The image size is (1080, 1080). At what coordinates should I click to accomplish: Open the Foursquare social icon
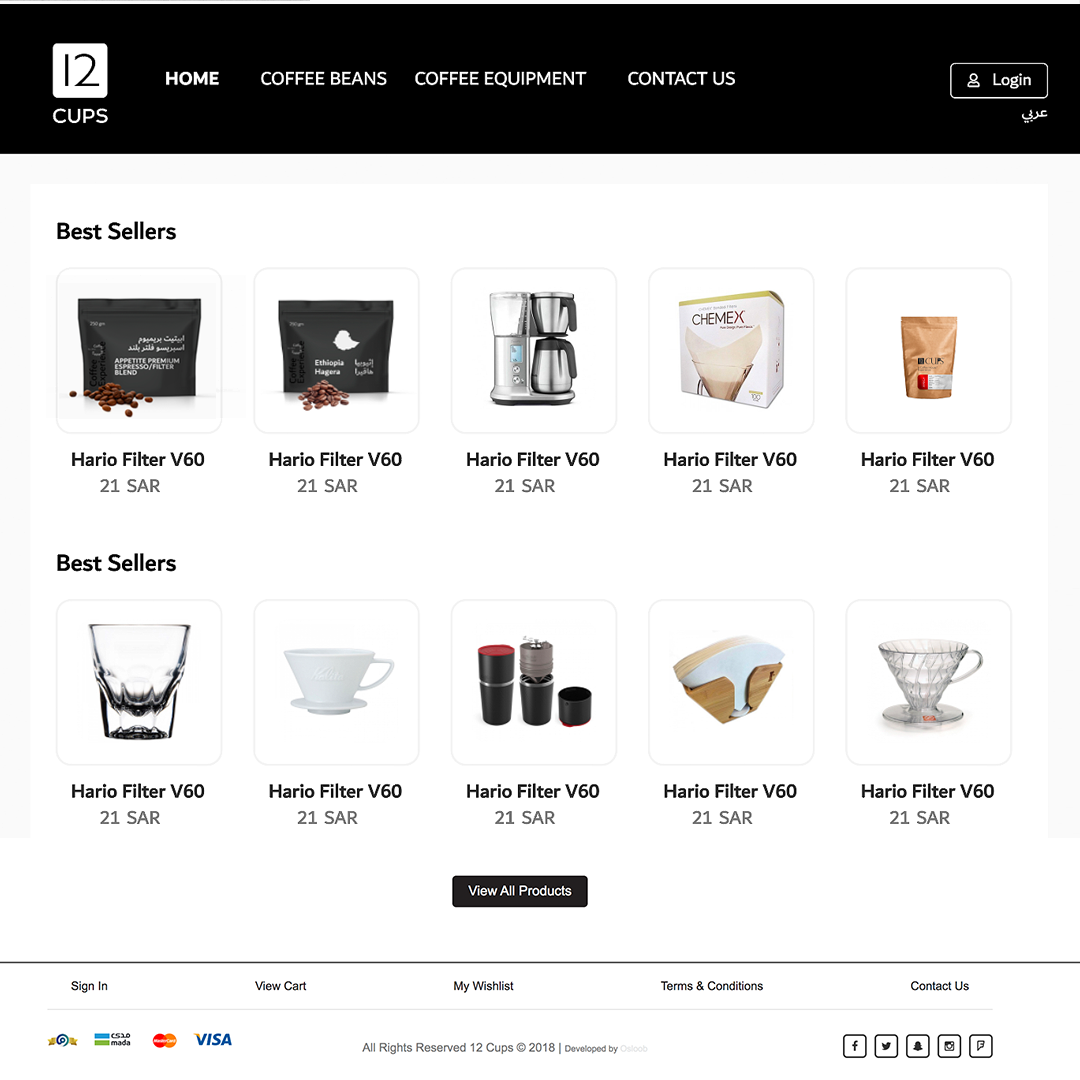point(981,1046)
